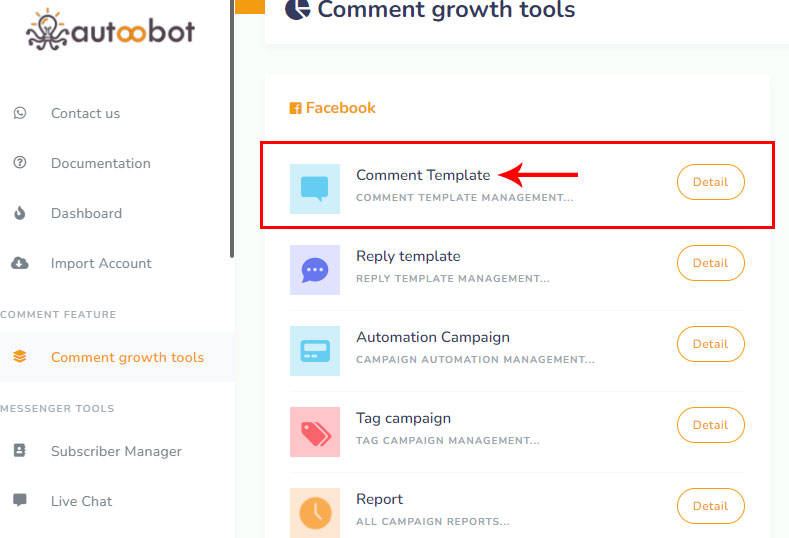Click the red Tag campaign icon
789x538 pixels.
coord(315,431)
